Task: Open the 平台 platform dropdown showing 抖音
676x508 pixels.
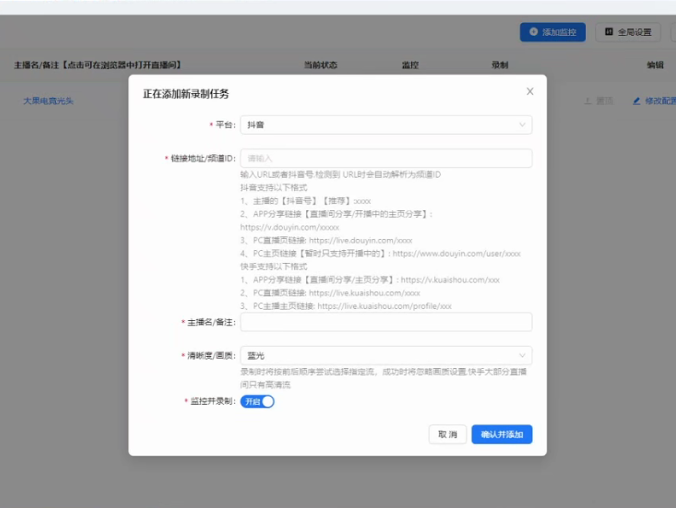Action: tap(386, 125)
